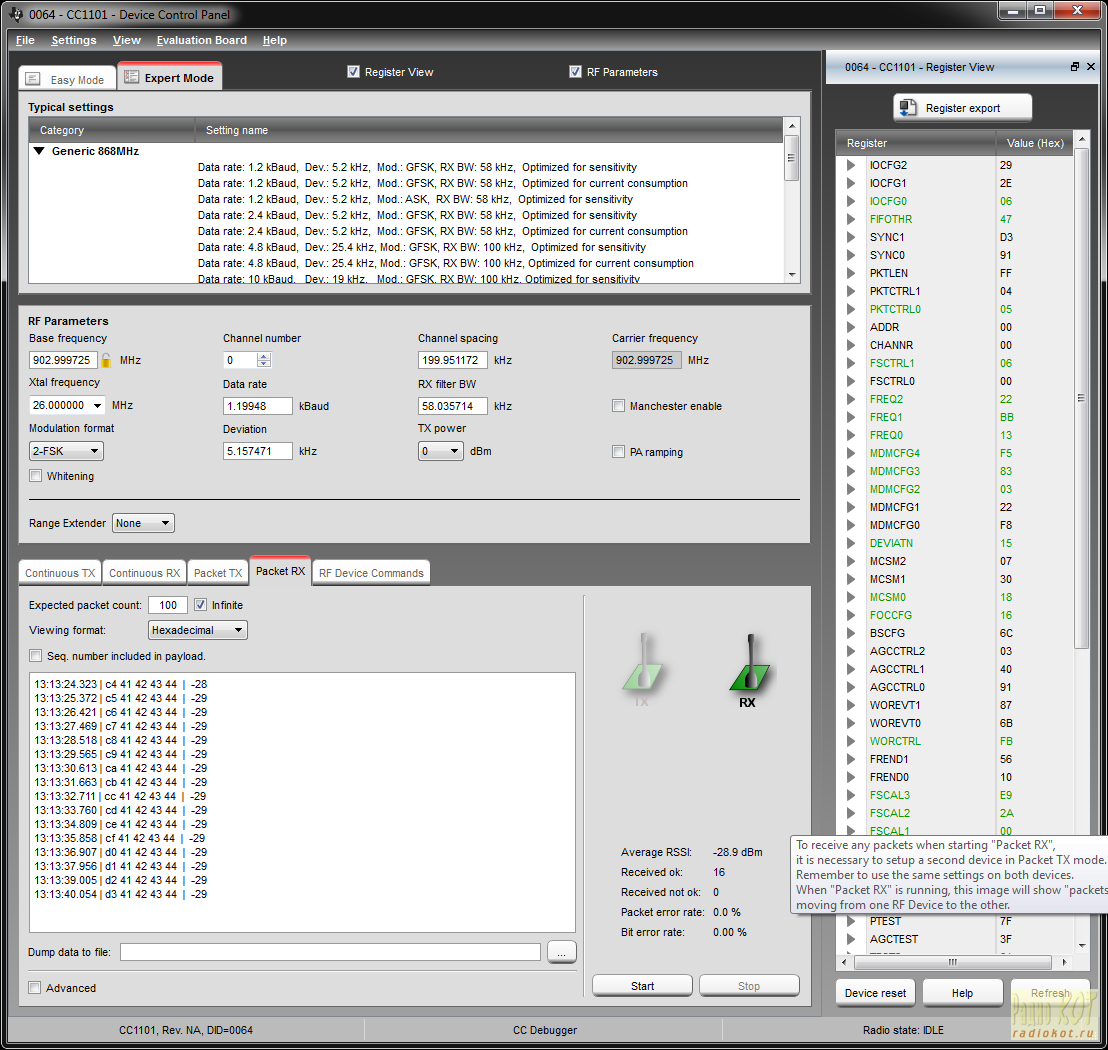Click the Dump data to file field
This screenshot has height=1050, width=1108.
pyautogui.click(x=331, y=952)
